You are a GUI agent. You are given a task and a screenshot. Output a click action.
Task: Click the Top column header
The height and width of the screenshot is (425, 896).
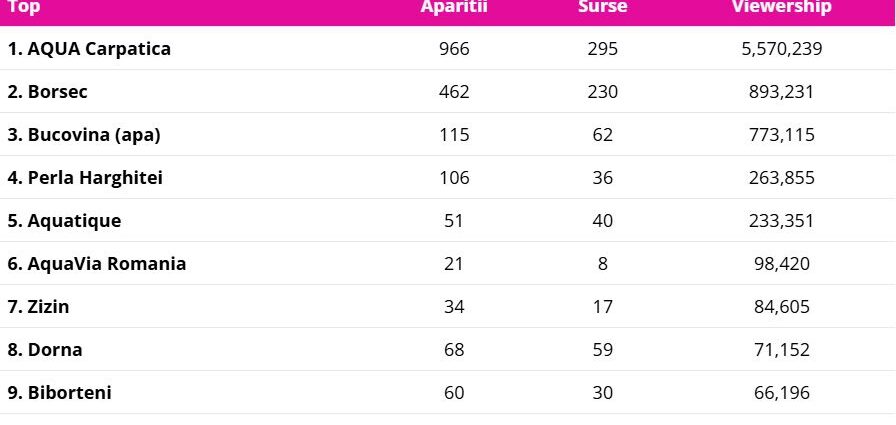click(x=24, y=8)
